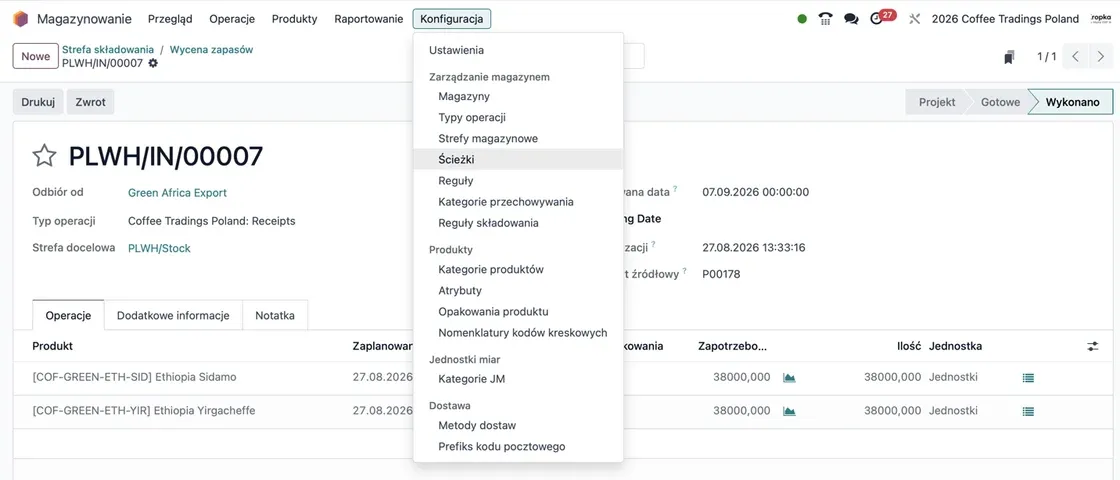Select Prefiks kodu pocztowego entry
Image resolution: width=1120 pixels, height=480 pixels.
[519, 446]
